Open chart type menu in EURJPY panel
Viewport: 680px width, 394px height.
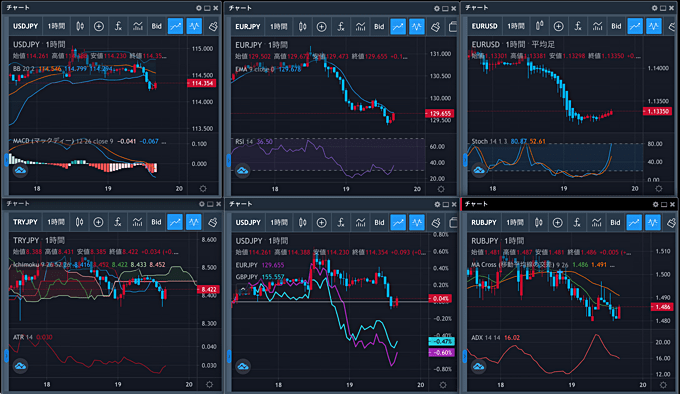[x=303, y=26]
